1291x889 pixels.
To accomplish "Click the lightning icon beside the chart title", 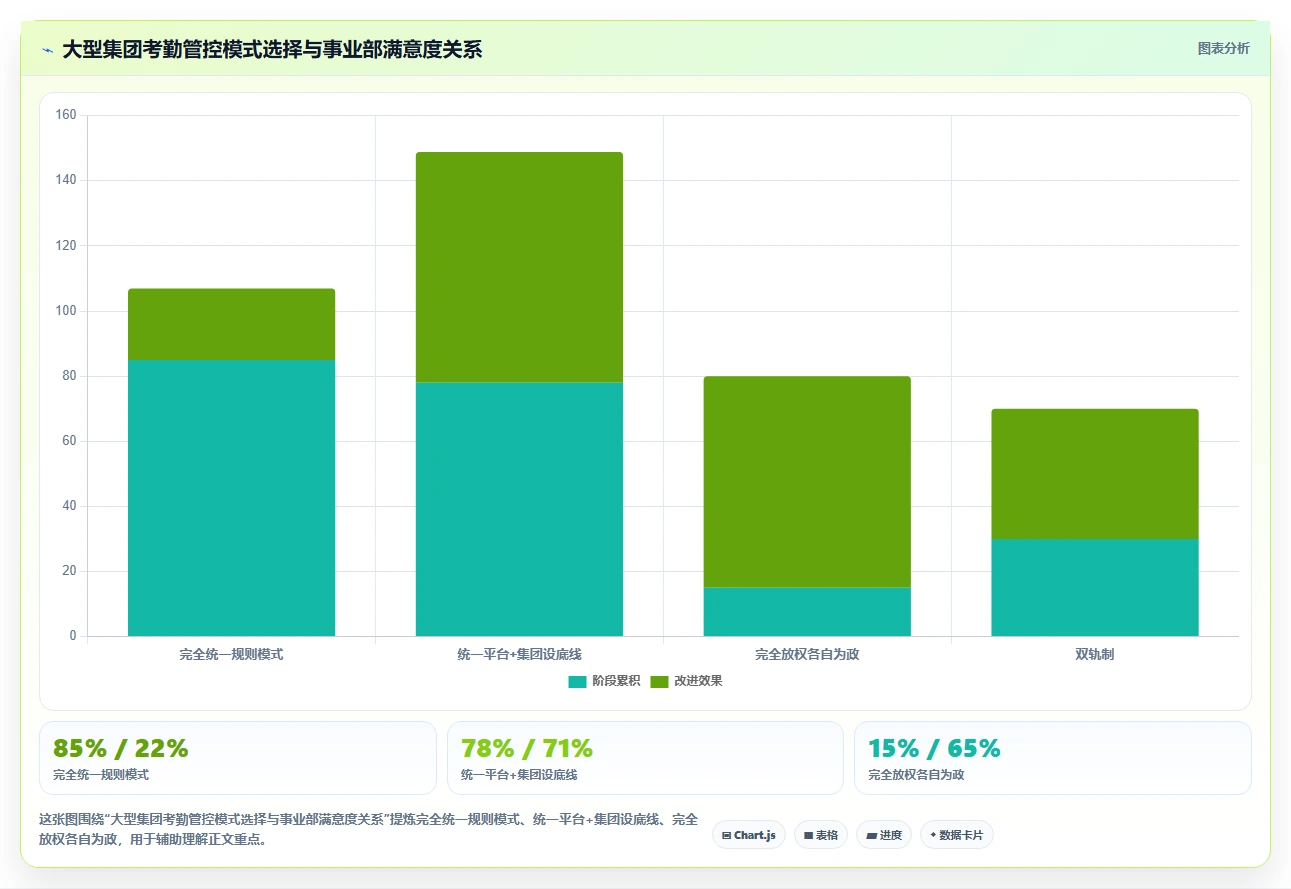I will click(x=47, y=49).
